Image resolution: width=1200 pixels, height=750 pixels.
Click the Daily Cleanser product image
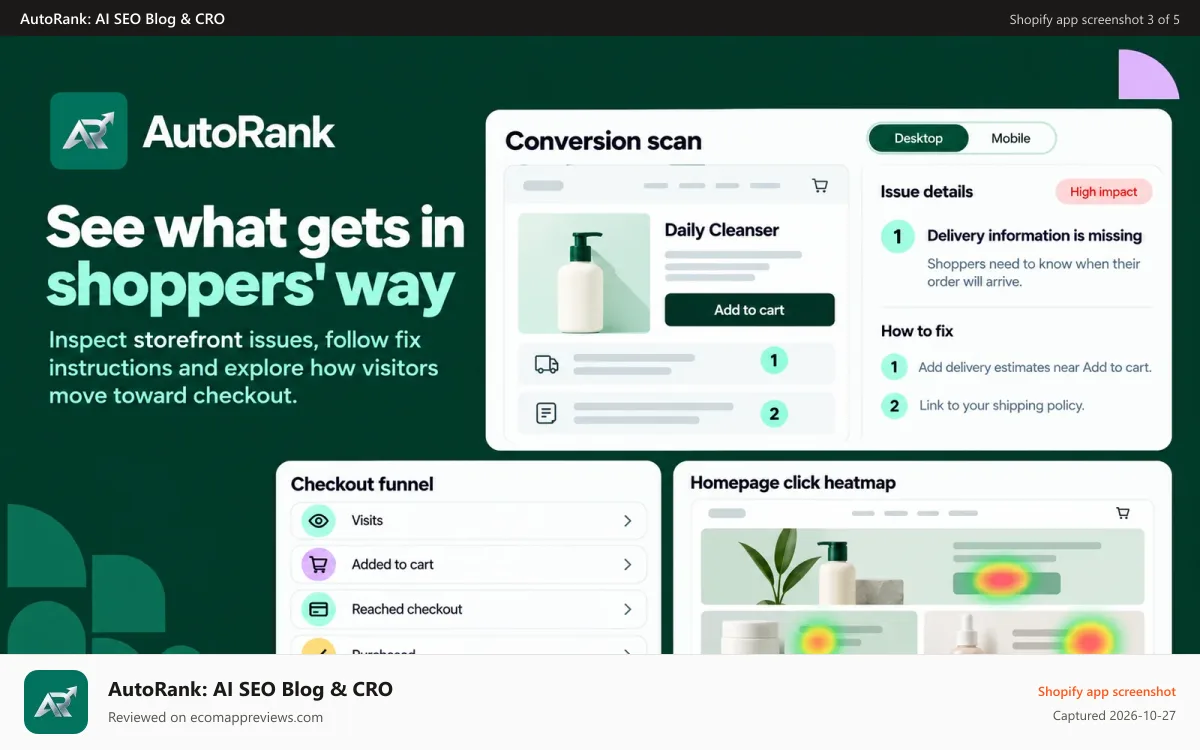[x=584, y=273]
